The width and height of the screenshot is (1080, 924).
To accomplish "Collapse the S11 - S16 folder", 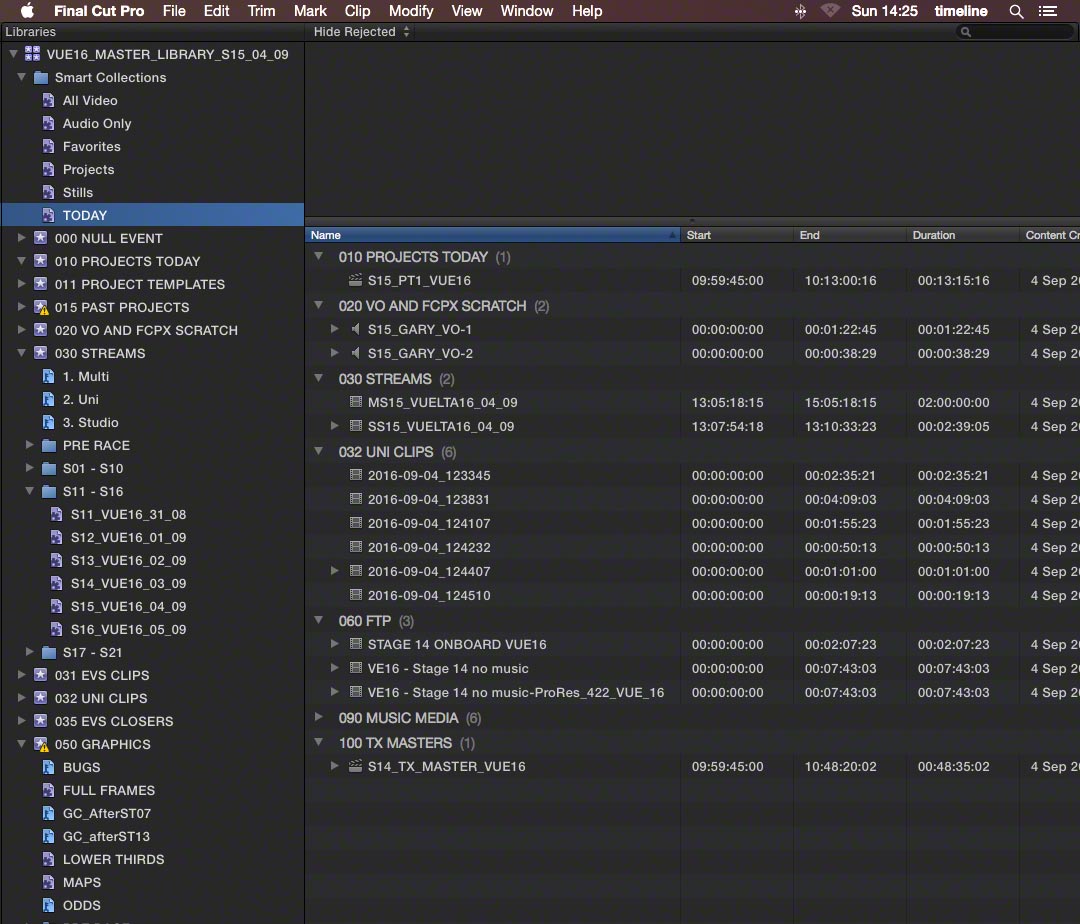I will point(30,491).
